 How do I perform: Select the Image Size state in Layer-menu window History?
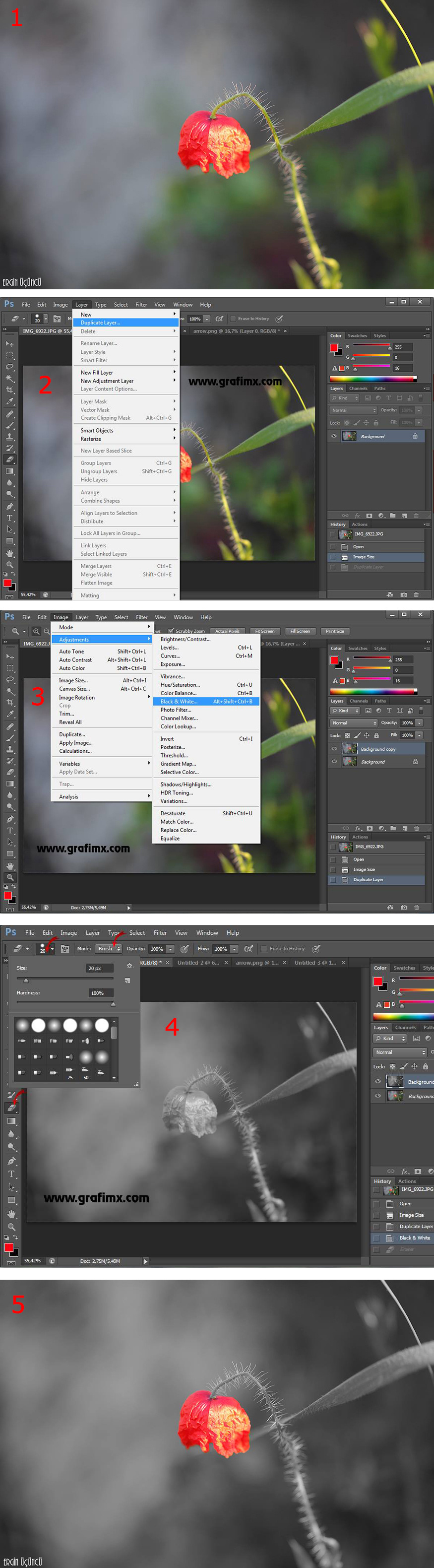point(377,557)
